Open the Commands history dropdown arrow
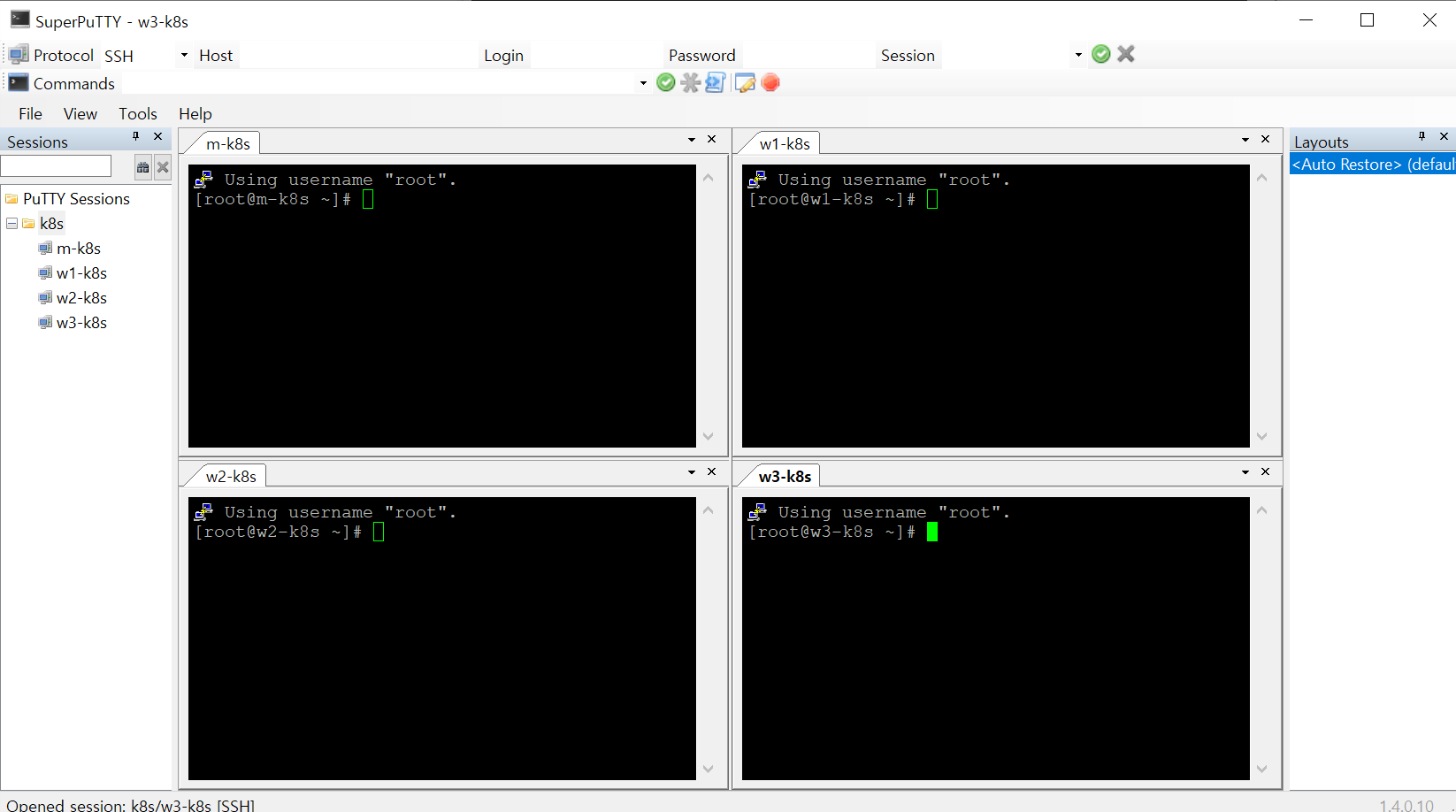The image size is (1456, 812). [643, 83]
